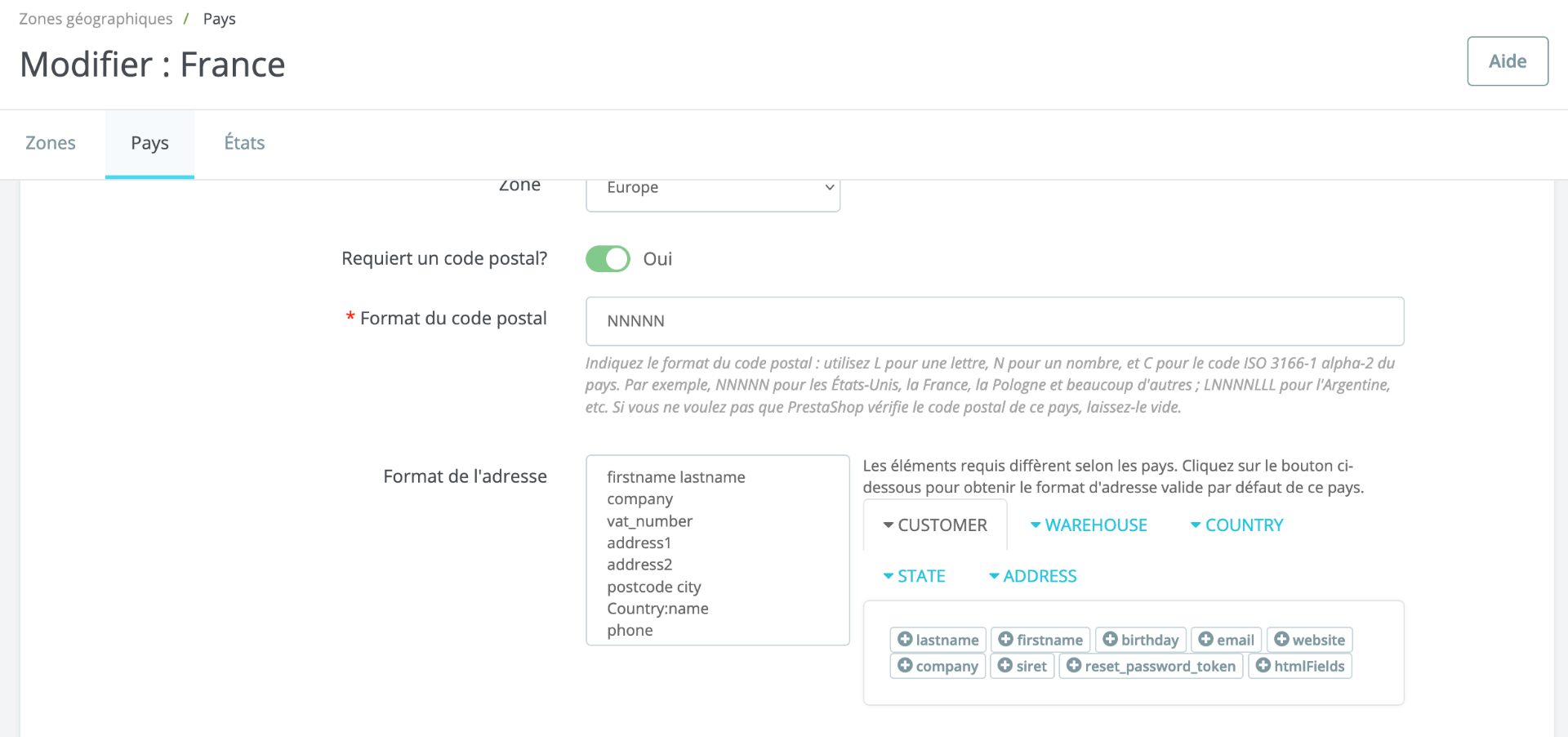Click the 'Requiert un code postal?' label
1568x737 pixels.
(x=444, y=258)
